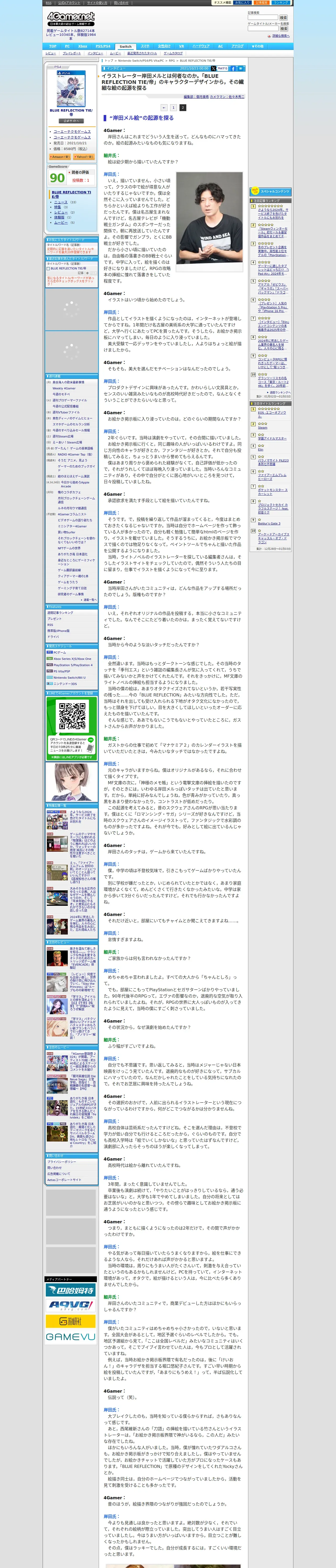336x1568 pixels.
Task: Share the article on X
Action: [x=214, y=69]
